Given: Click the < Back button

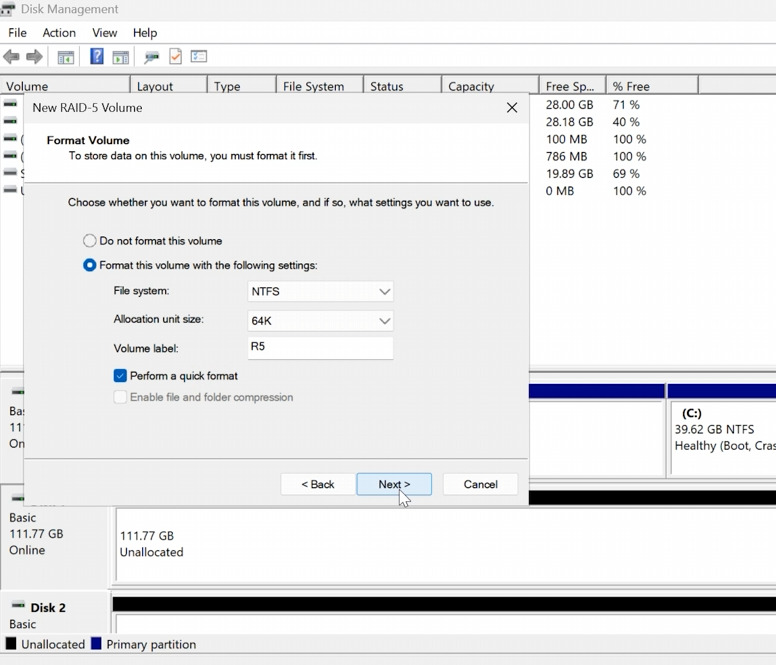Looking at the screenshot, I should [318, 484].
